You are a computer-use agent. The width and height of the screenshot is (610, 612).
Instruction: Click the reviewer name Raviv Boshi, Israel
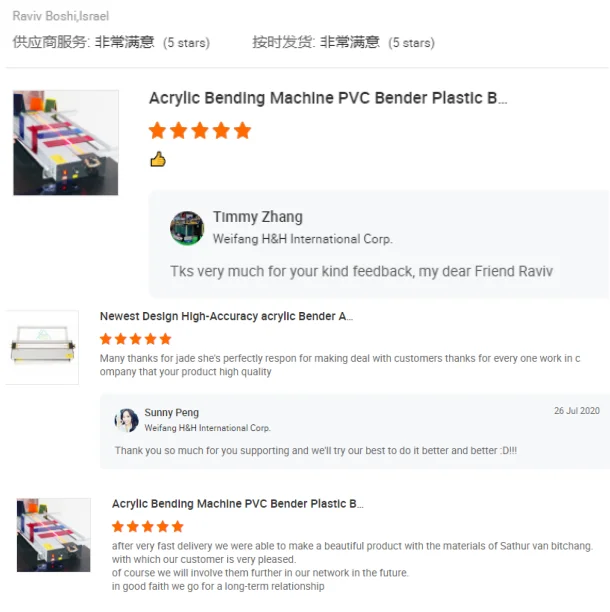pos(61,16)
